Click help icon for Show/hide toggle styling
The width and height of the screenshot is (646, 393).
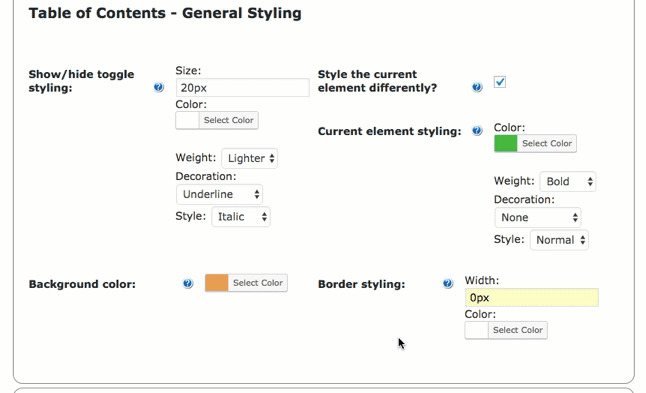159,87
